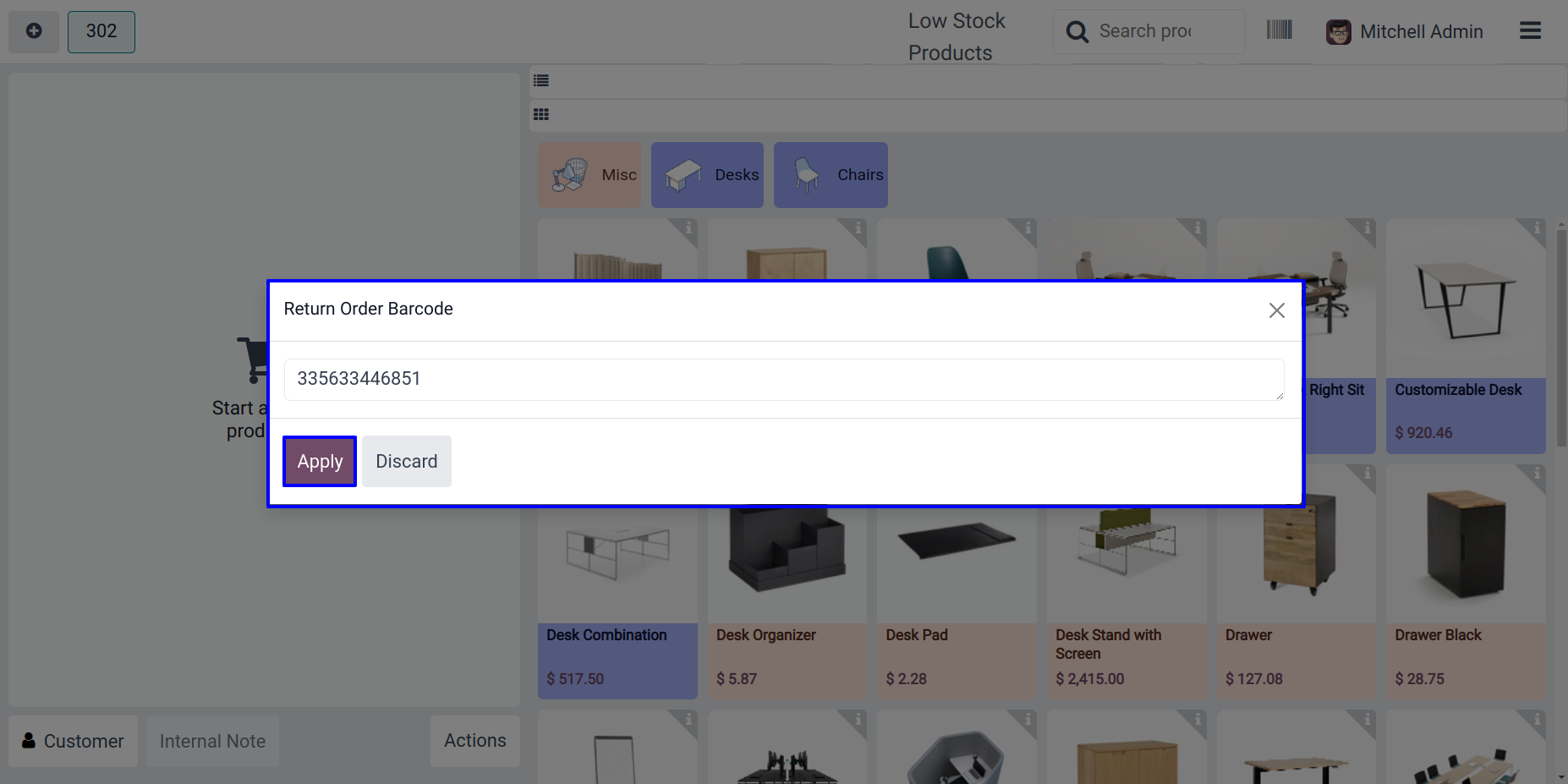This screenshot has height=784, width=1568.
Task: Select the Chairs category
Action: (x=831, y=175)
